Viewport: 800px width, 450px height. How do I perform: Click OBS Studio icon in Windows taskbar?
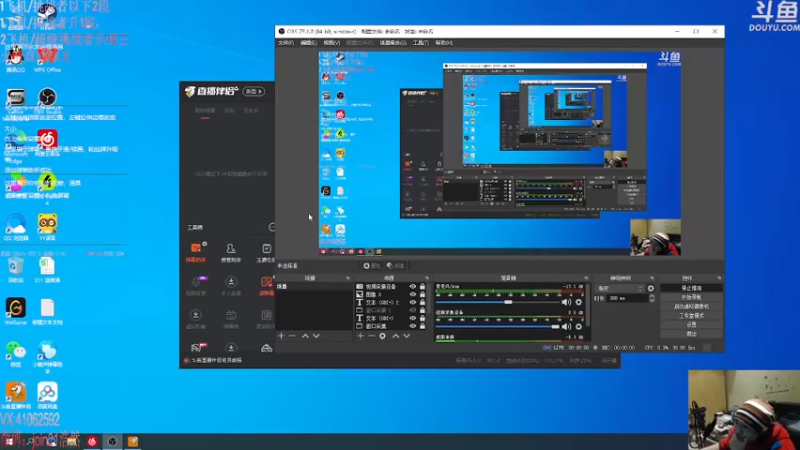point(112,441)
